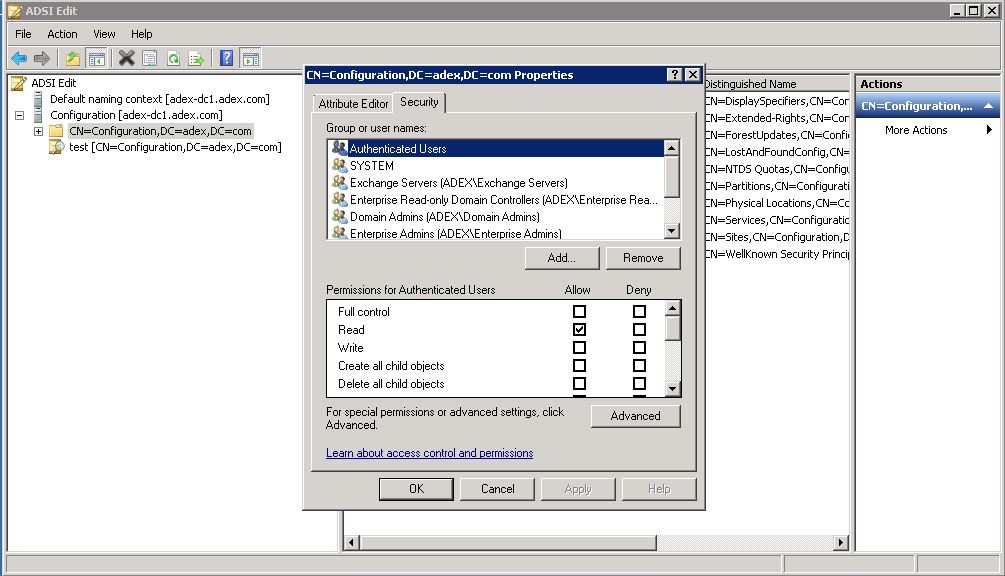Open Properties using the toolbar icon
The width and height of the screenshot is (1005, 576).
[x=148, y=57]
